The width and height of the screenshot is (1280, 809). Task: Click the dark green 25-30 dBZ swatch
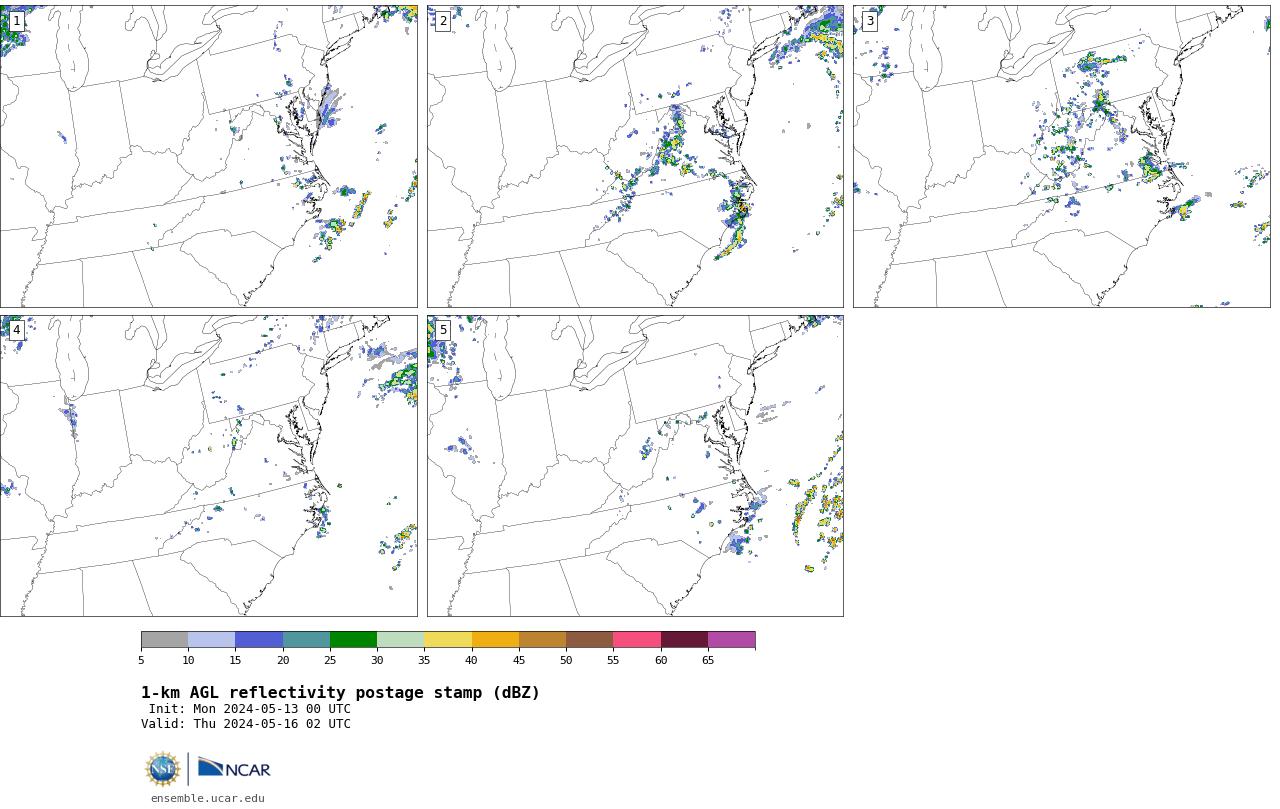pyautogui.click(x=353, y=640)
